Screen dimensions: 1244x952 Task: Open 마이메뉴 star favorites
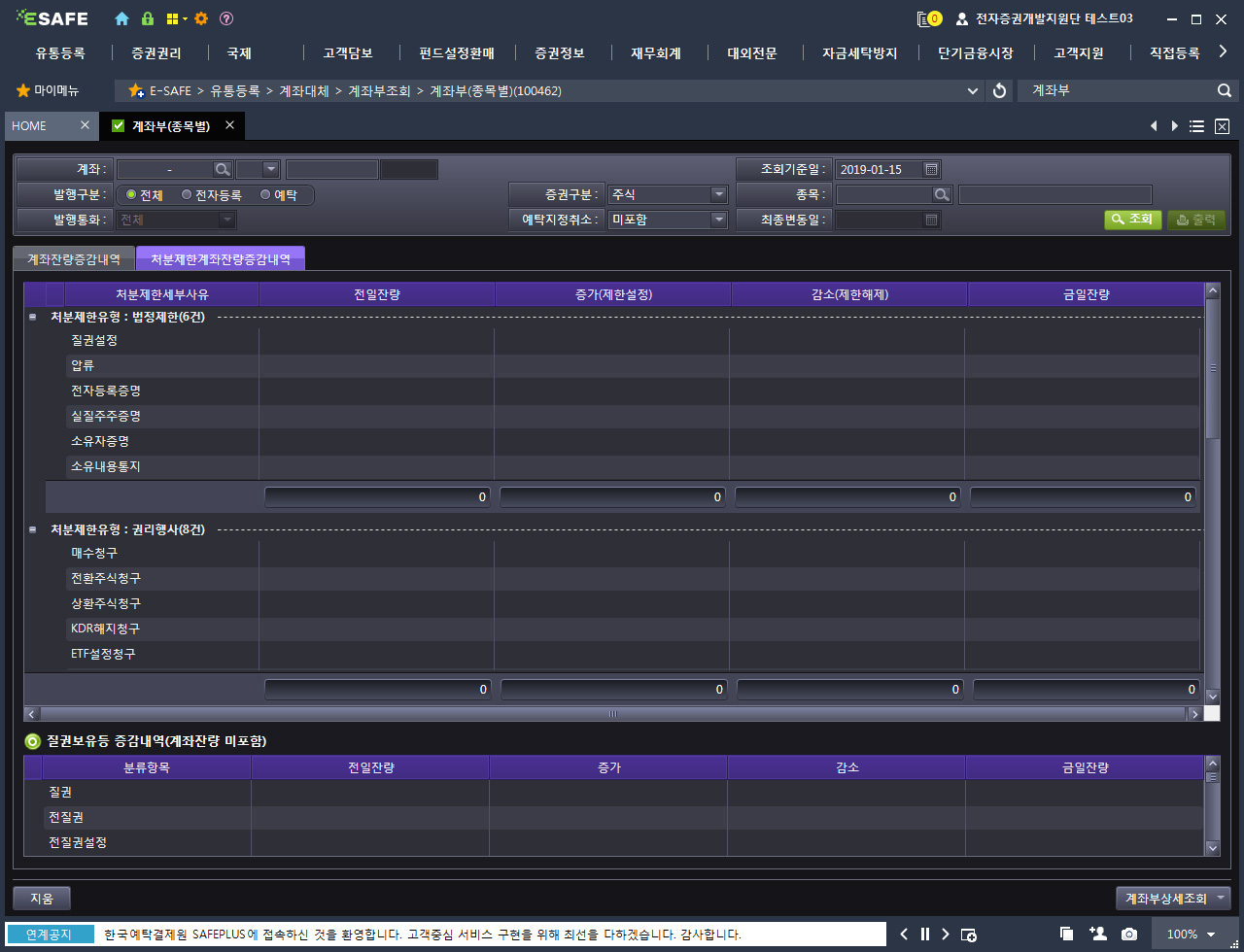[48, 90]
